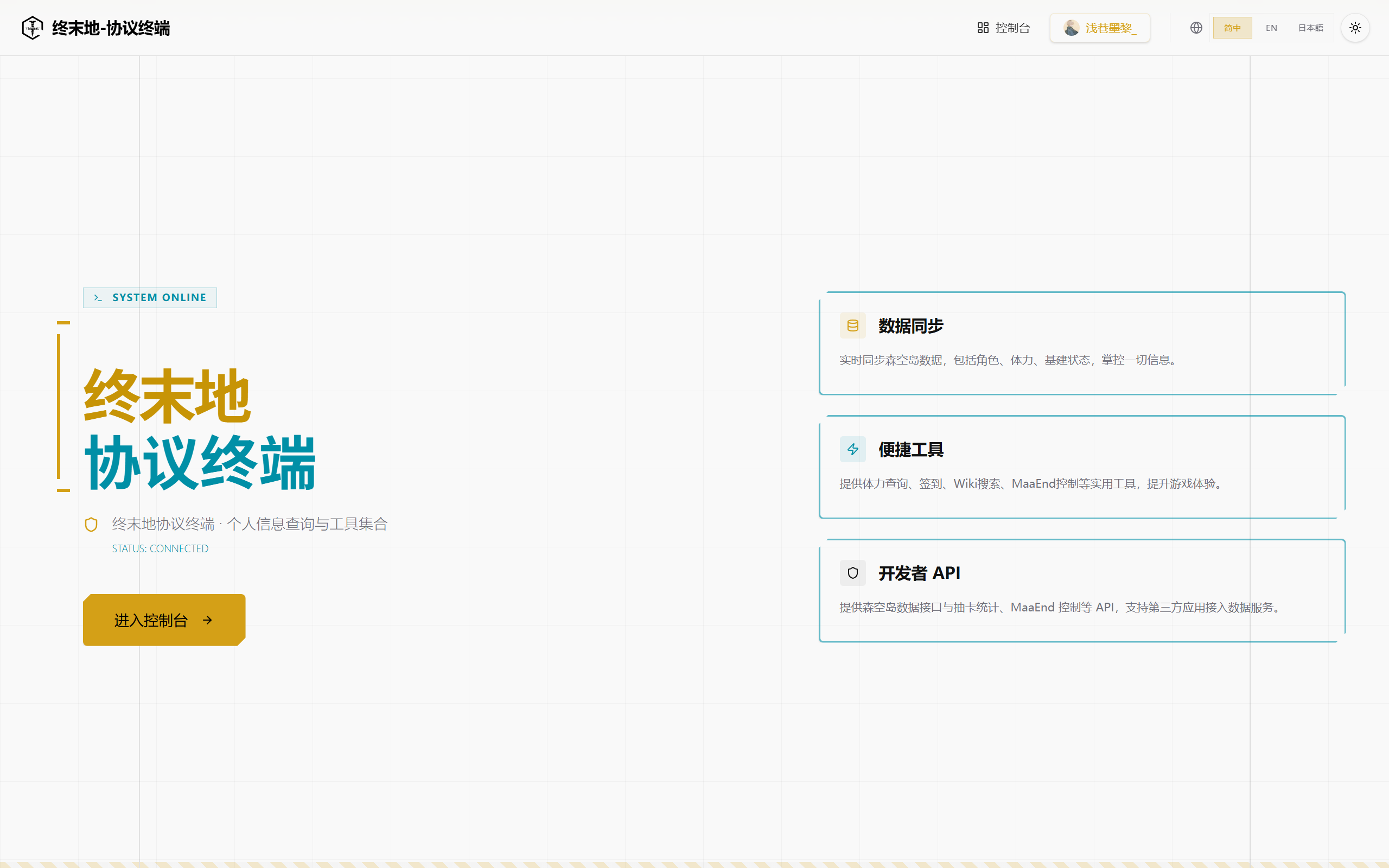Open the 终末地-协议终端 site title
Viewport: 1389px width, 868px height.
tap(111, 28)
